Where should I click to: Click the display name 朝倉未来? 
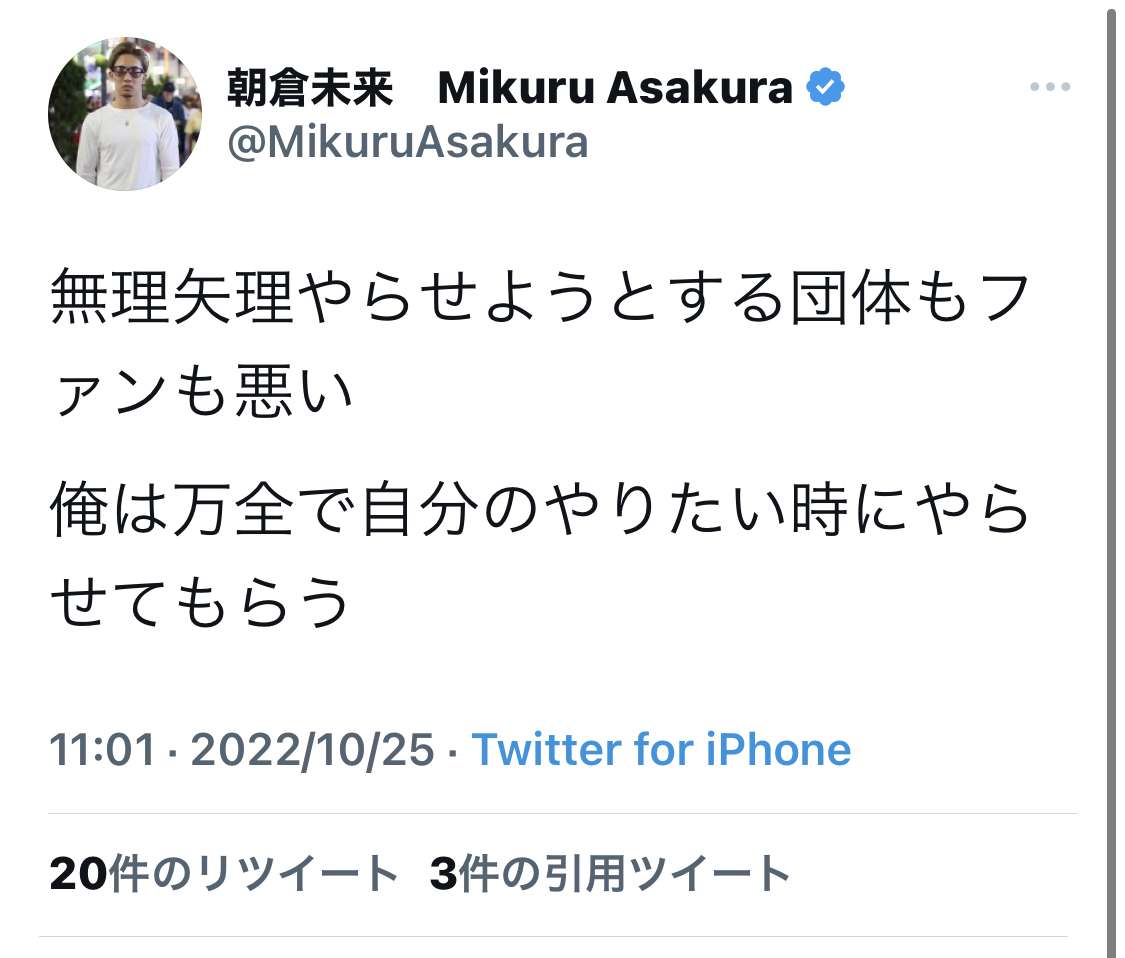(311, 89)
